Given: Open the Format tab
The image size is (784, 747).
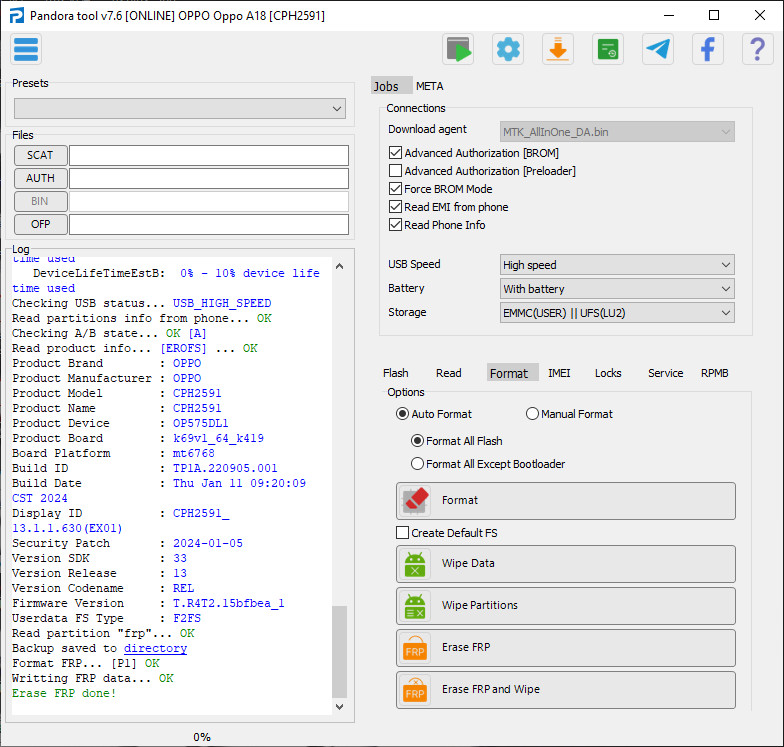Looking at the screenshot, I should click(512, 373).
